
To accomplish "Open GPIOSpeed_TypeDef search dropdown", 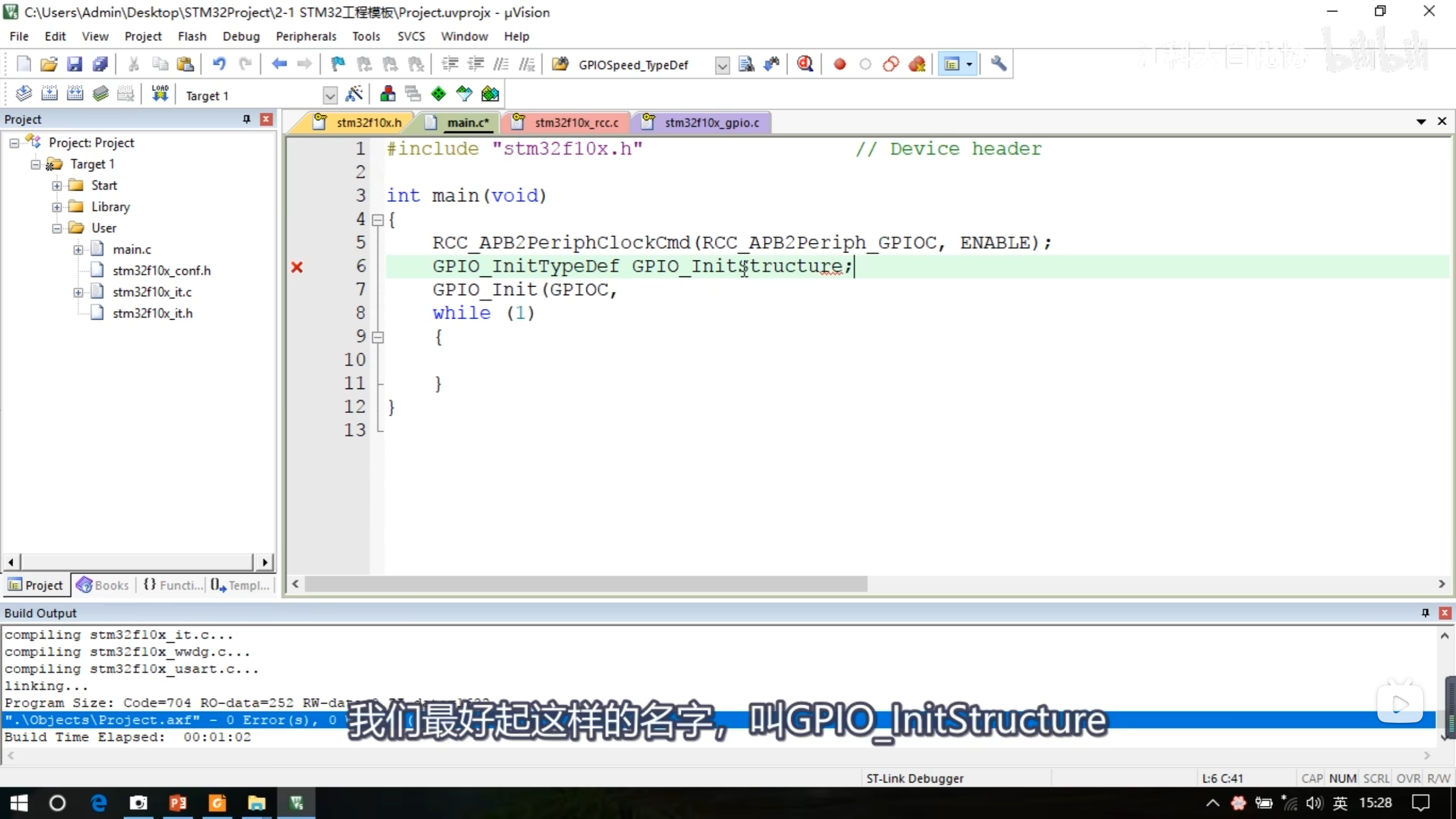I will pos(721,65).
